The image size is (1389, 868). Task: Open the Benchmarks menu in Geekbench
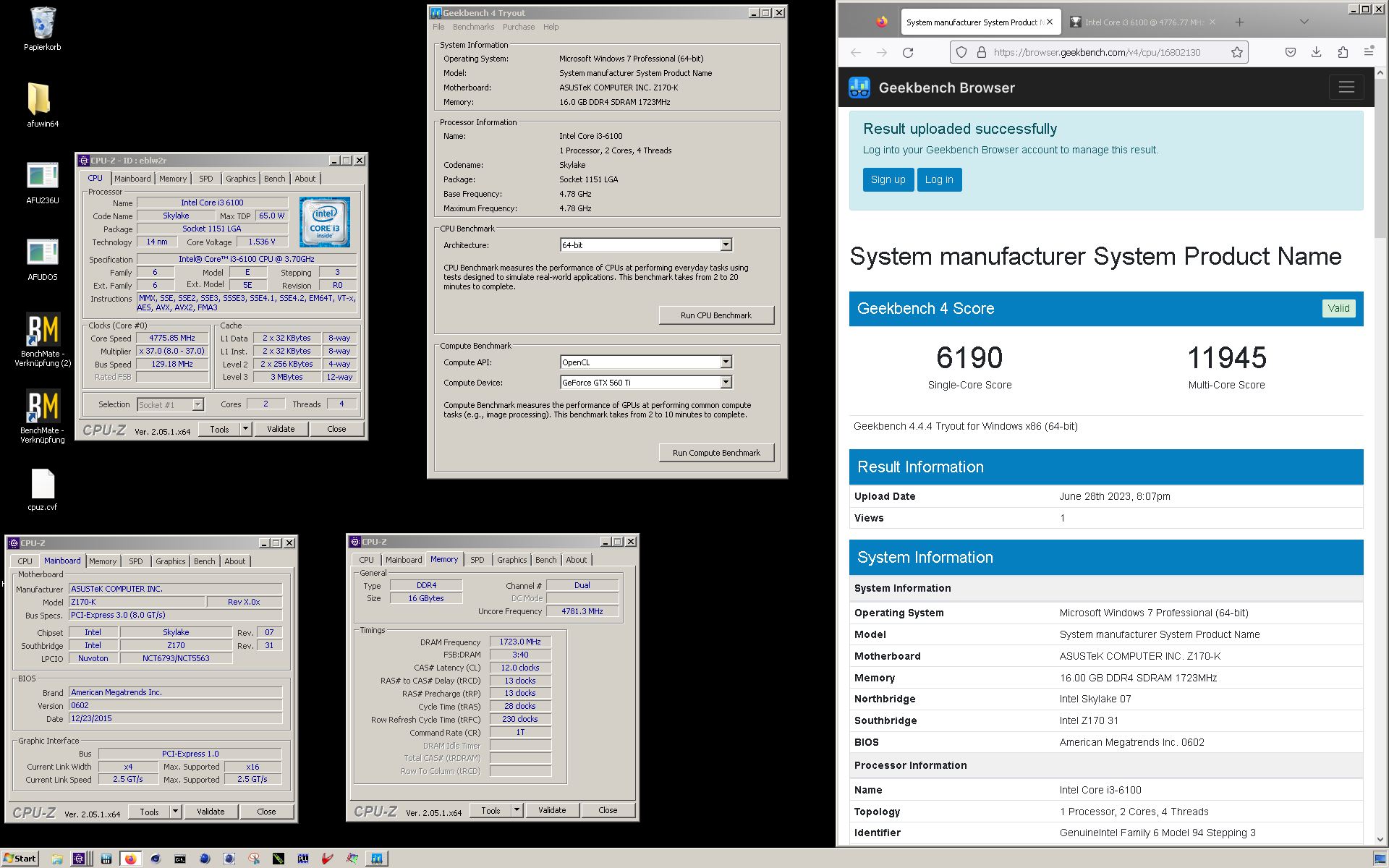coord(473,27)
